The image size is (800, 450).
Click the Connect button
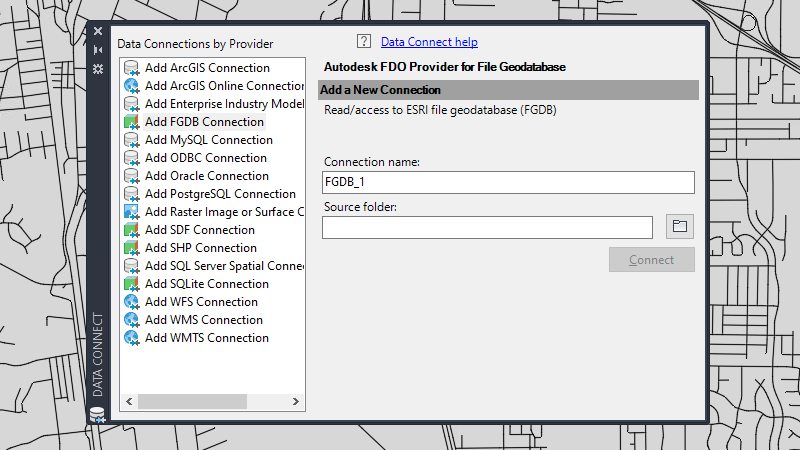pyautogui.click(x=652, y=260)
